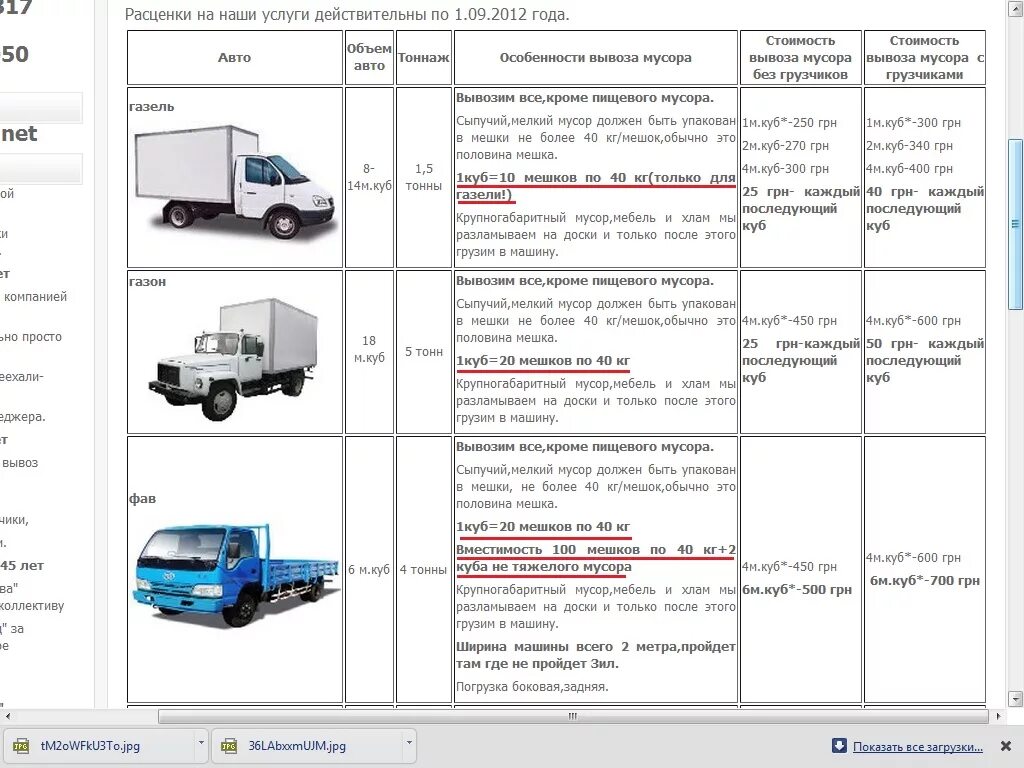Image resolution: width=1024 pixels, height=768 pixels.
Task: Click the Особенности вывоза мусора header
Action: click(596, 57)
